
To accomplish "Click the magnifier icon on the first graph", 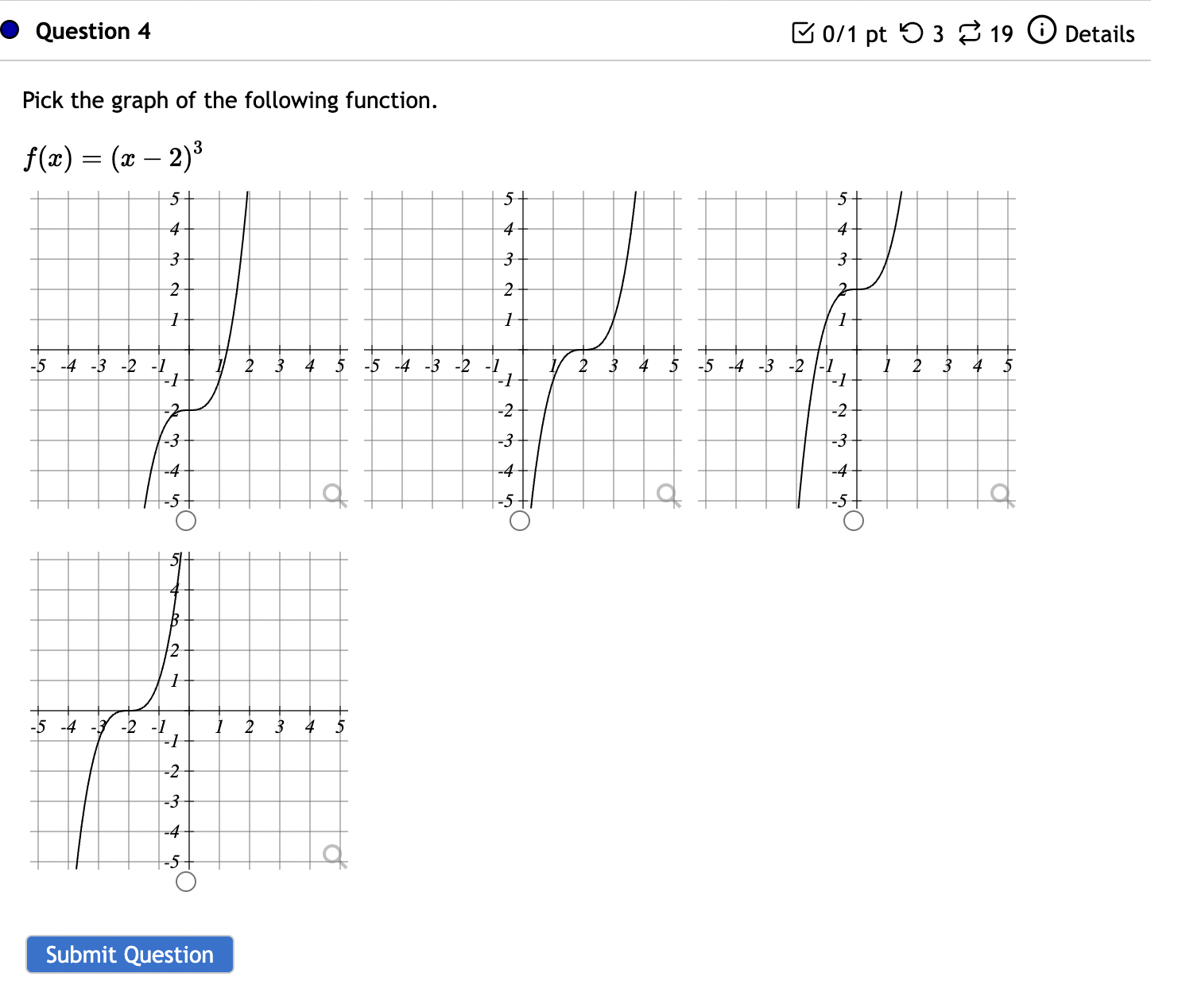I will coord(333,493).
